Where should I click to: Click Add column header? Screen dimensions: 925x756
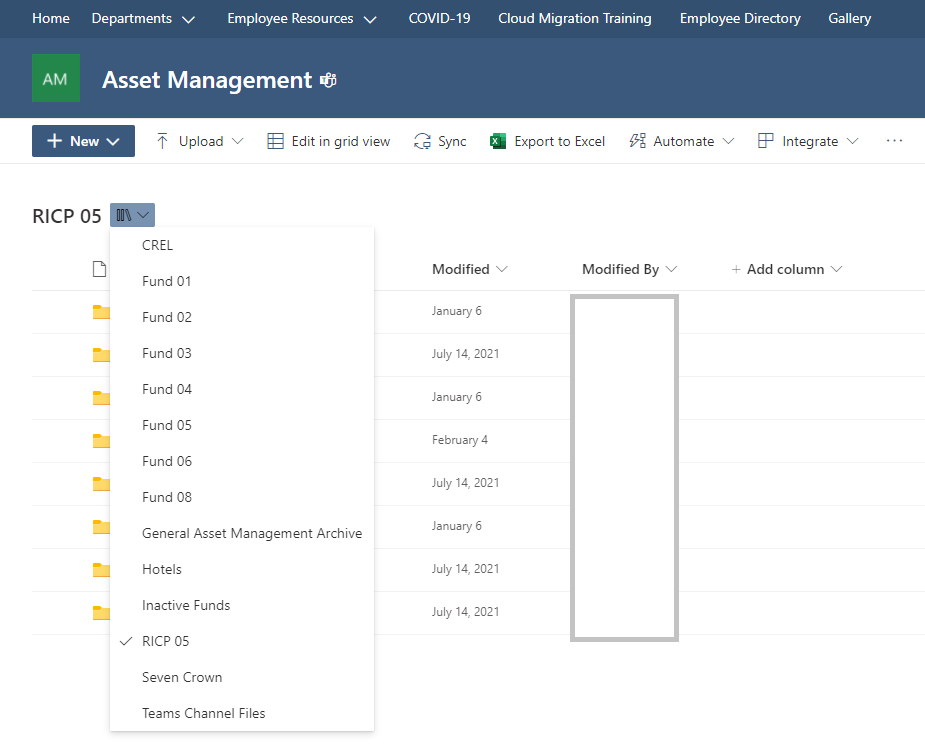(786, 269)
